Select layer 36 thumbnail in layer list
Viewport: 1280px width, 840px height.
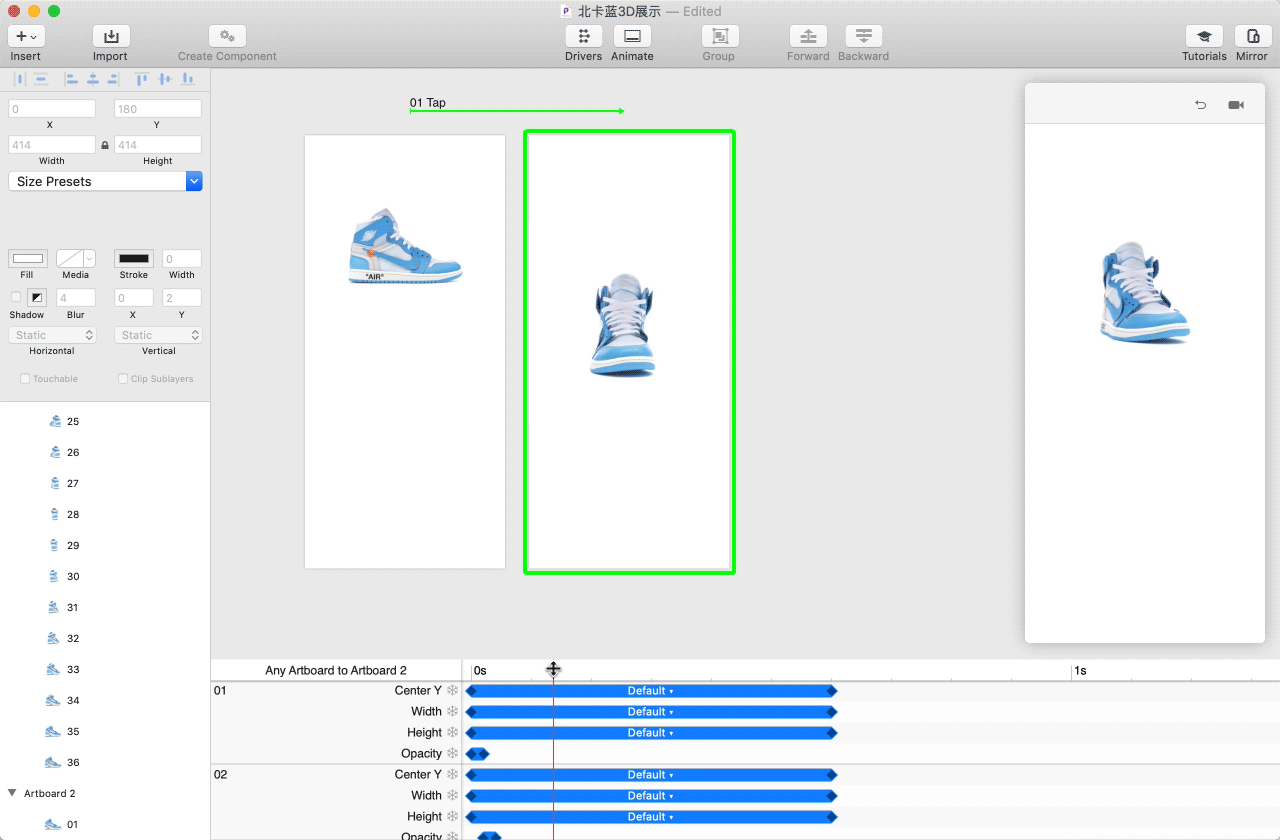[54, 762]
